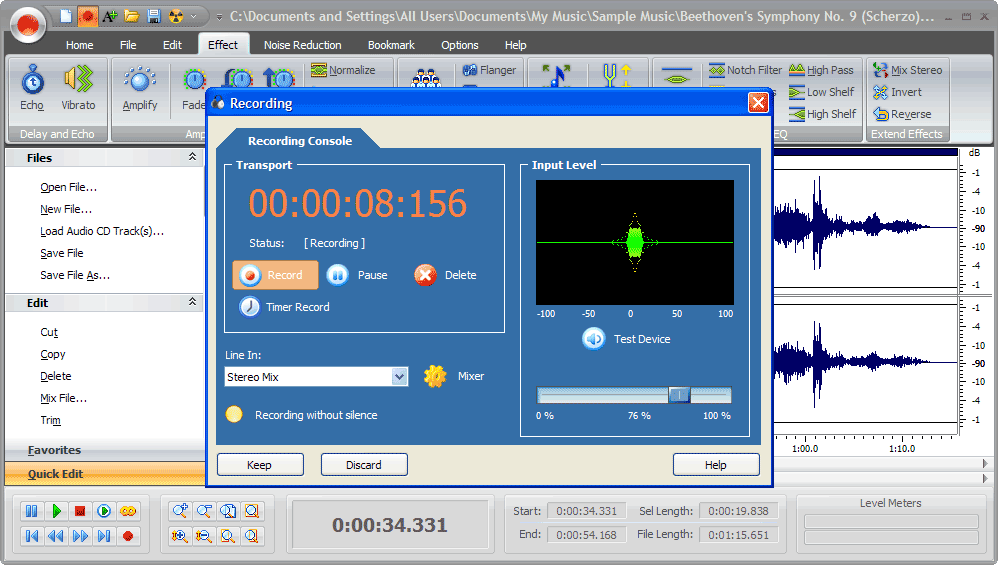This screenshot has width=998, height=565.
Task: Click the Start time field
Action: 586,511
